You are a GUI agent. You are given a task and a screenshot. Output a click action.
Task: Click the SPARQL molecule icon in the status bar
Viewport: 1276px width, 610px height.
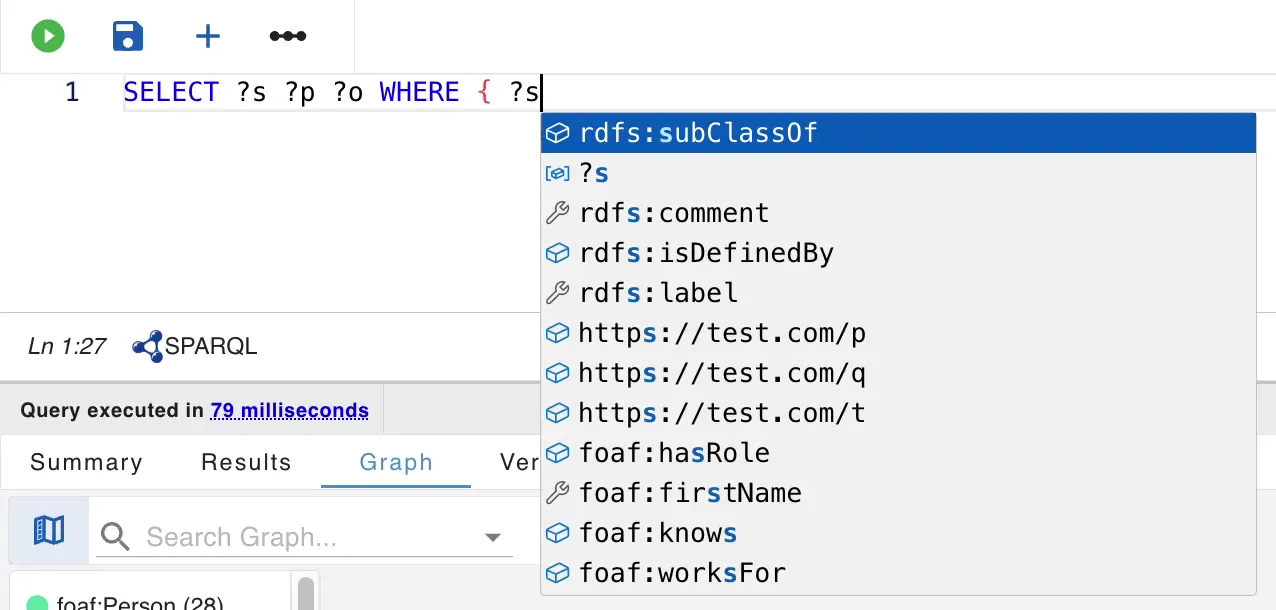coord(146,345)
